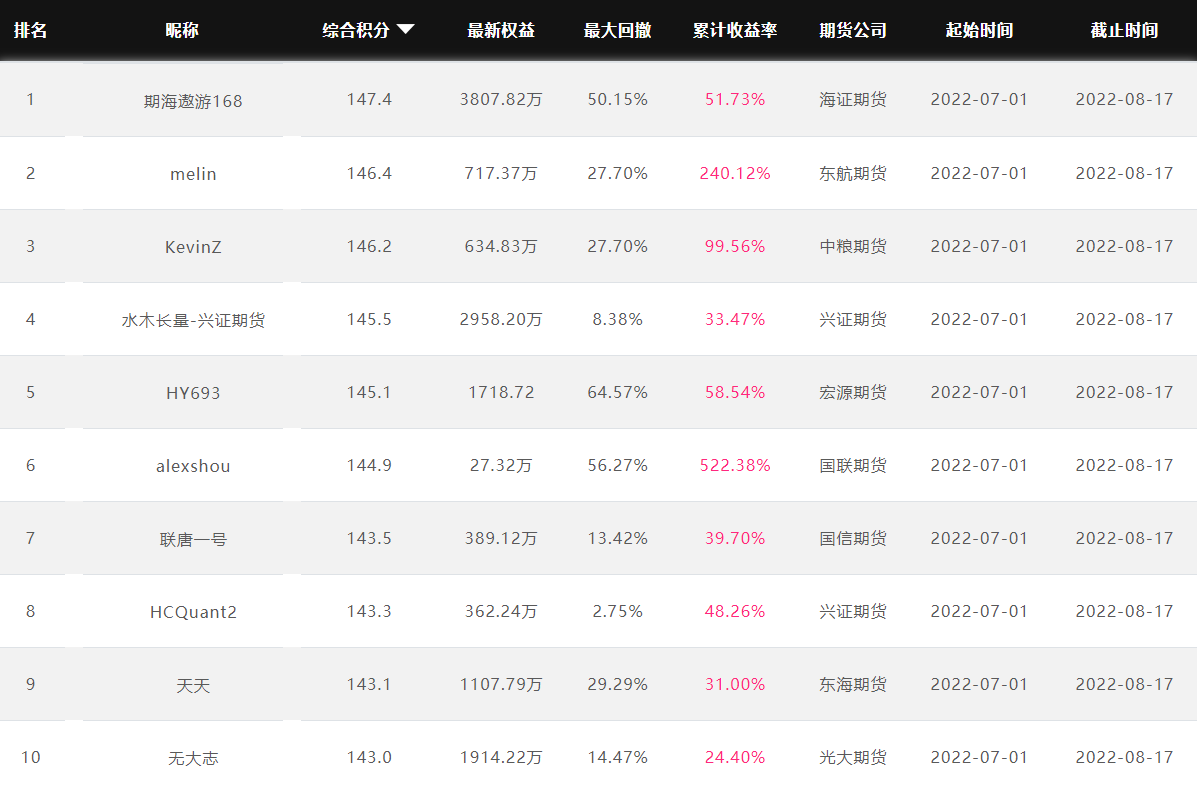This screenshot has height=791, width=1197.
Task: Click the 排名 column header
Action: tap(31, 31)
